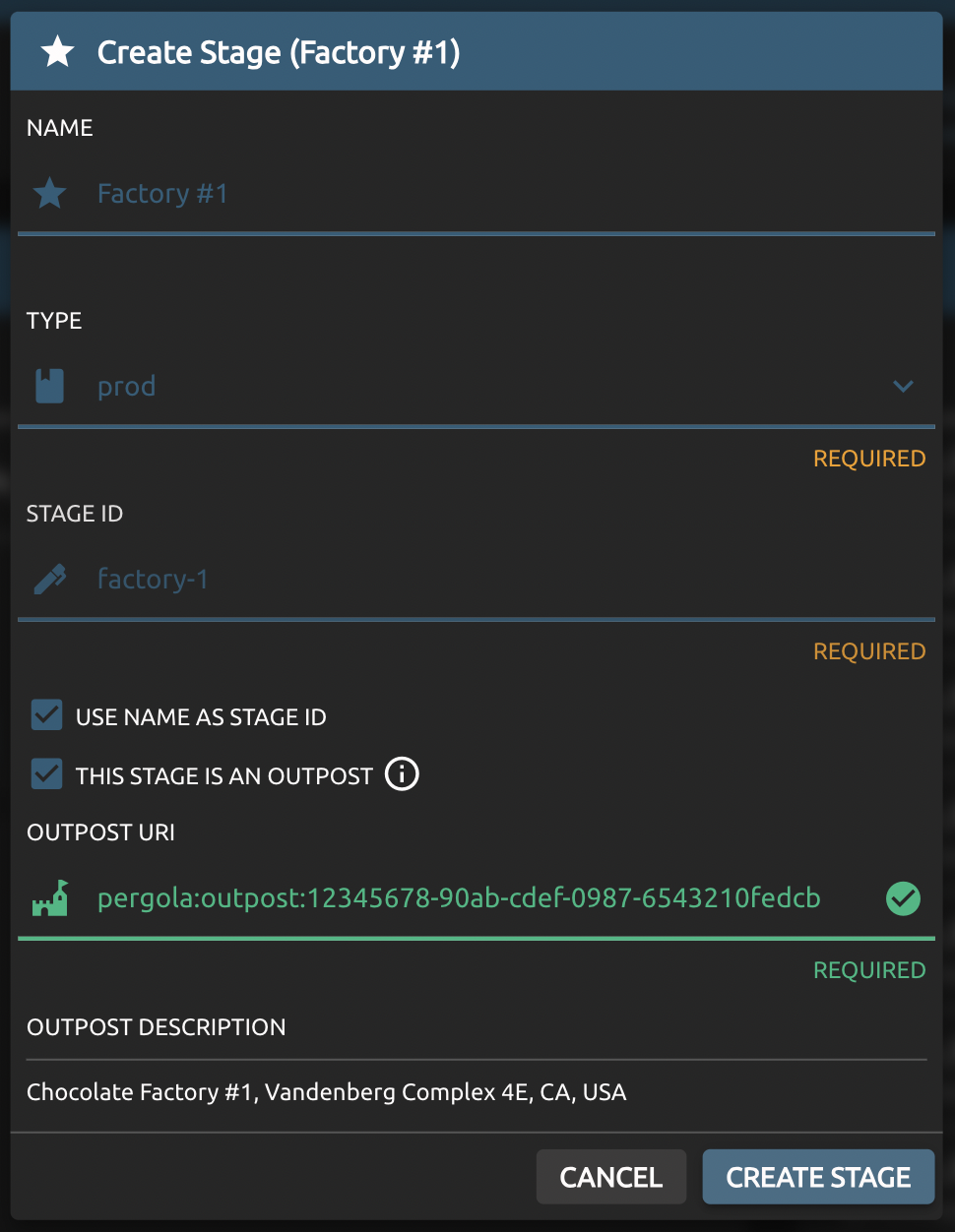Open the outpost info tooltip icon
Image resolution: width=955 pixels, height=1232 pixels.
tap(402, 774)
